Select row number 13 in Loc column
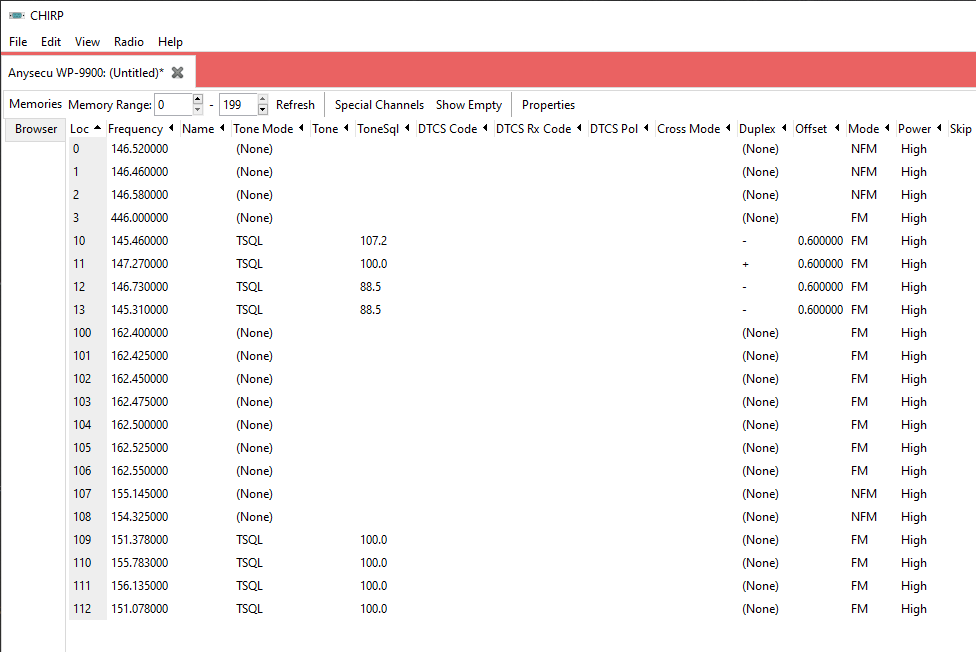The width and height of the screenshot is (976, 652). click(79, 310)
